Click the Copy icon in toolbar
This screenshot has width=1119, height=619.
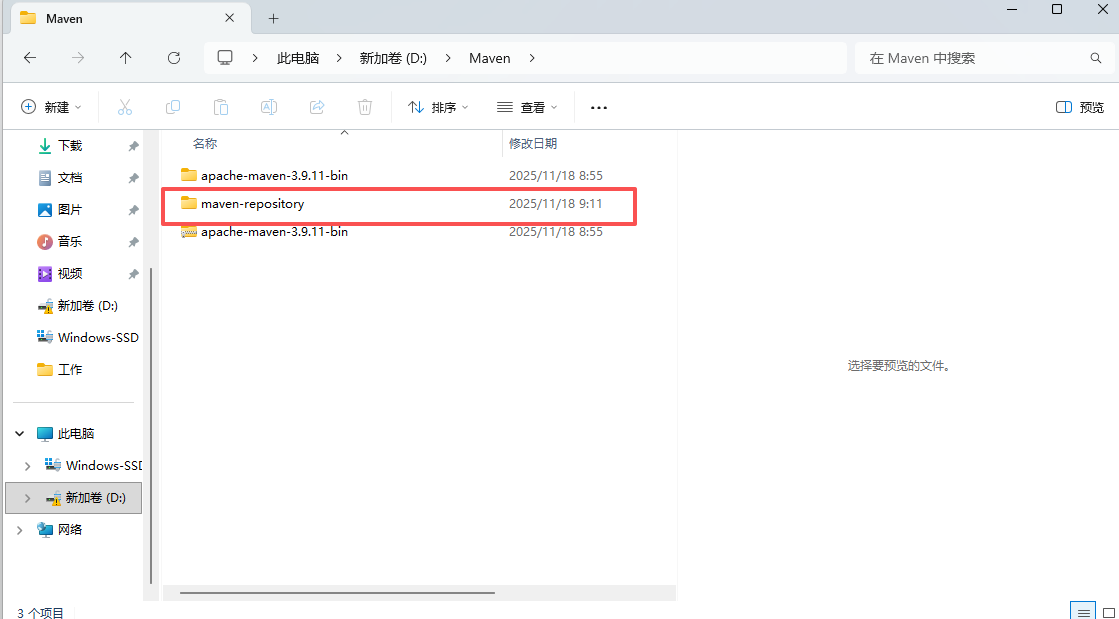click(173, 107)
